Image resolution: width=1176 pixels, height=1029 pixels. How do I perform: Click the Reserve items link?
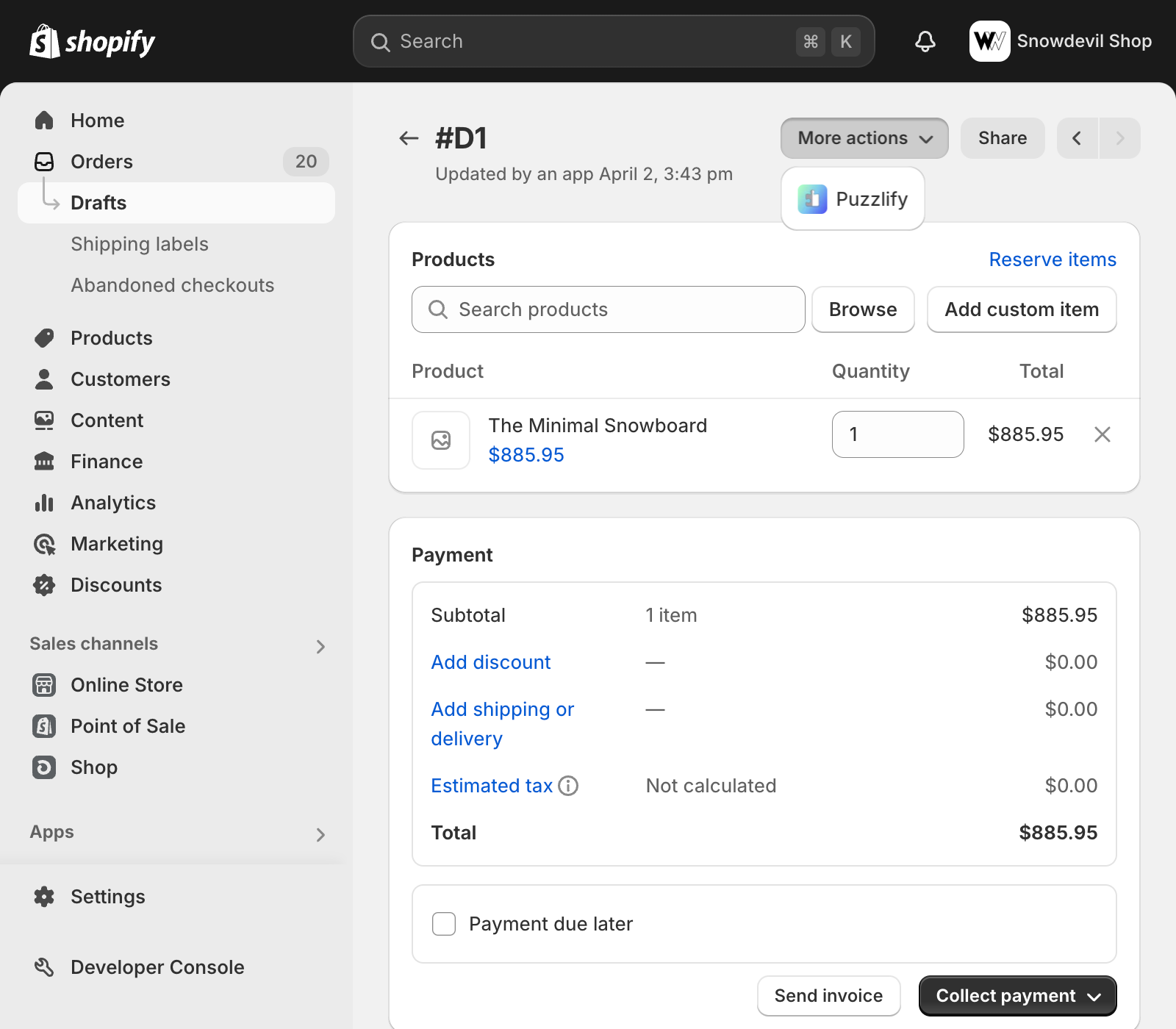pos(1052,259)
